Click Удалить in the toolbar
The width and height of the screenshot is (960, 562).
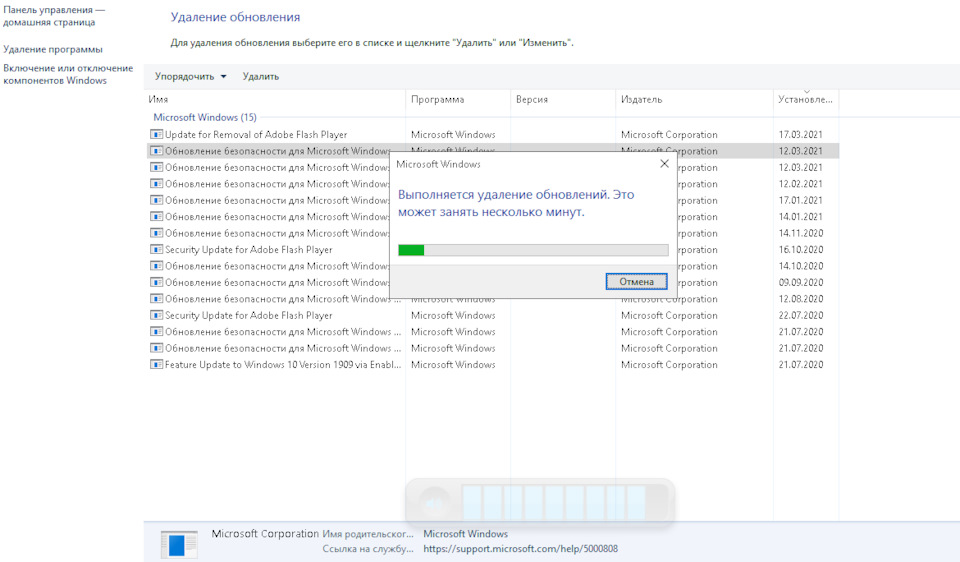point(260,76)
